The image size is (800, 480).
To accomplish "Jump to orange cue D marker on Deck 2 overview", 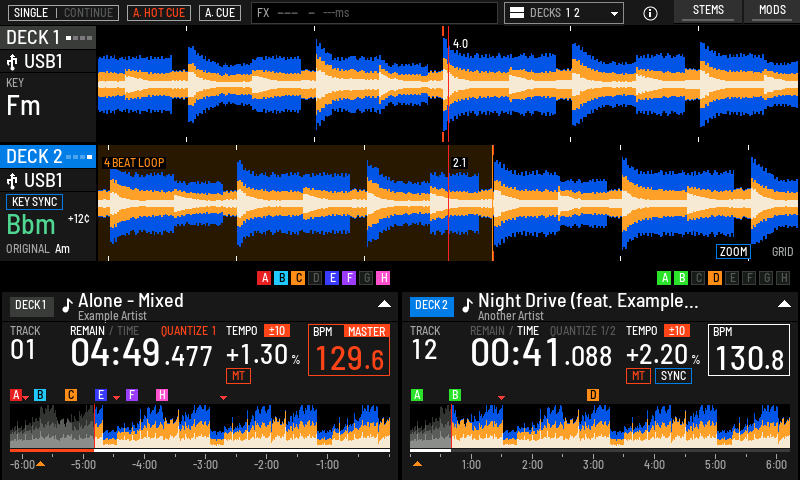I will [593, 395].
